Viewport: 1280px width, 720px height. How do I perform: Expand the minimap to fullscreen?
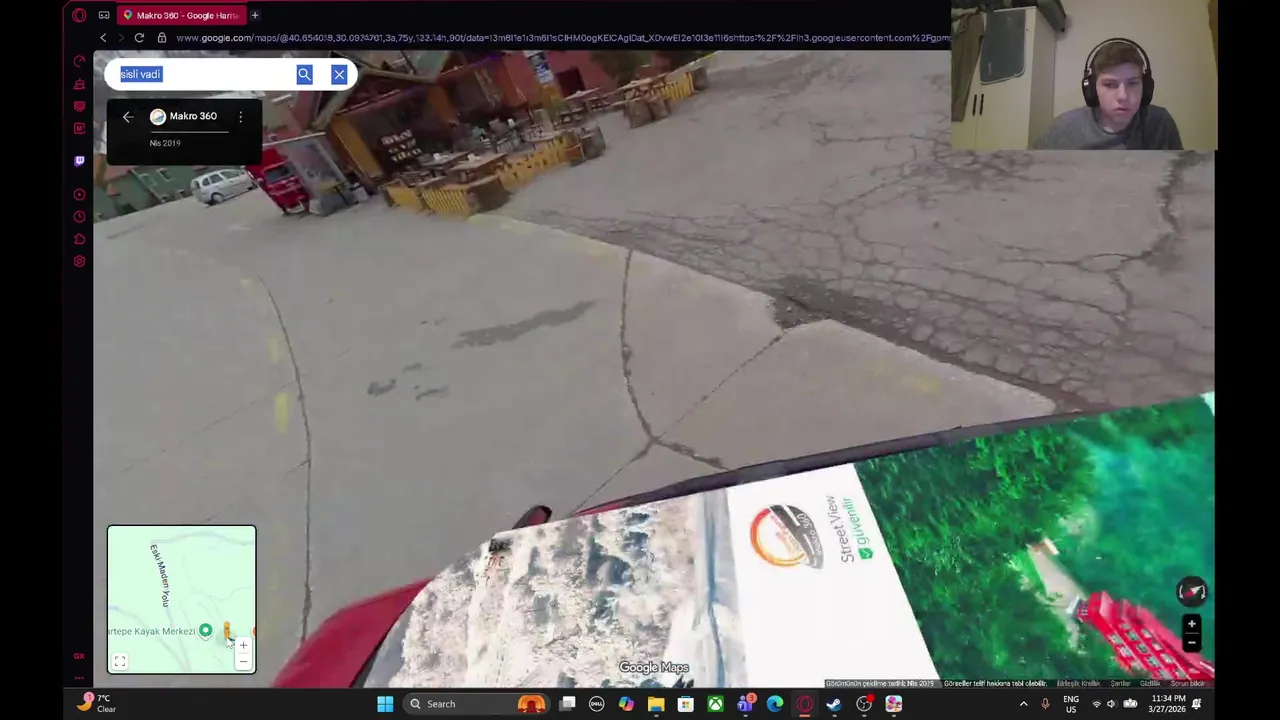[119, 661]
